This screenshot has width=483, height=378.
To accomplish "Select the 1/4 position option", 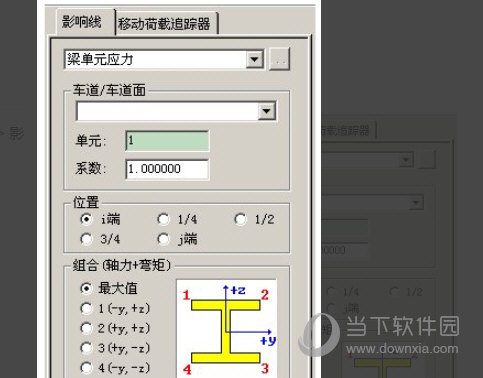I will pos(163,219).
